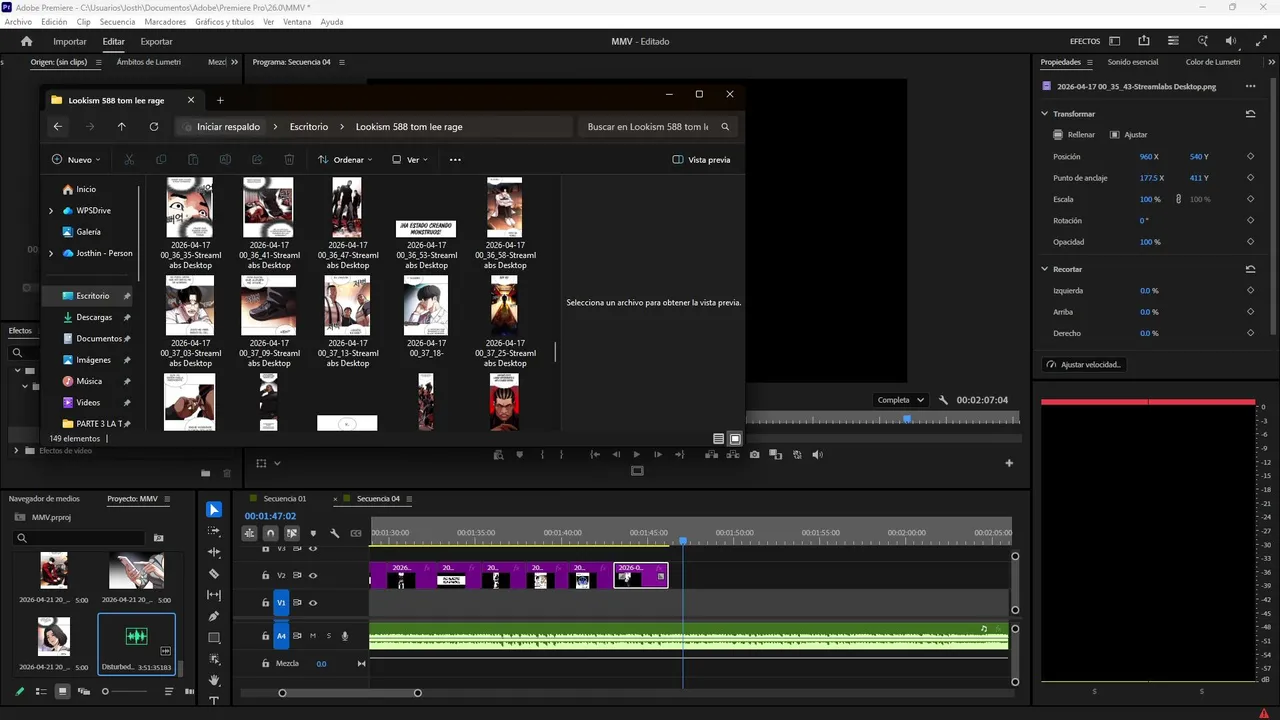Open the Ver dropdown in File Explorer
The width and height of the screenshot is (1280, 720).
pyautogui.click(x=411, y=160)
